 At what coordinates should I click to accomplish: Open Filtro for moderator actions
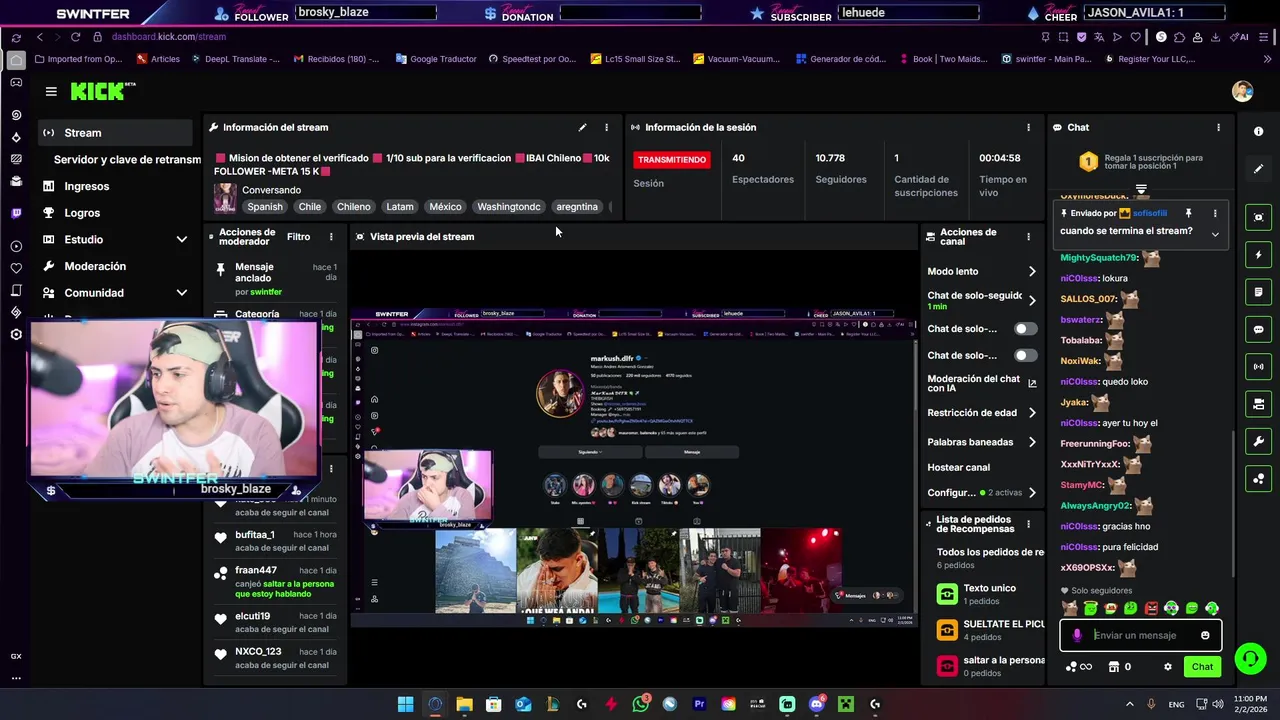(298, 237)
